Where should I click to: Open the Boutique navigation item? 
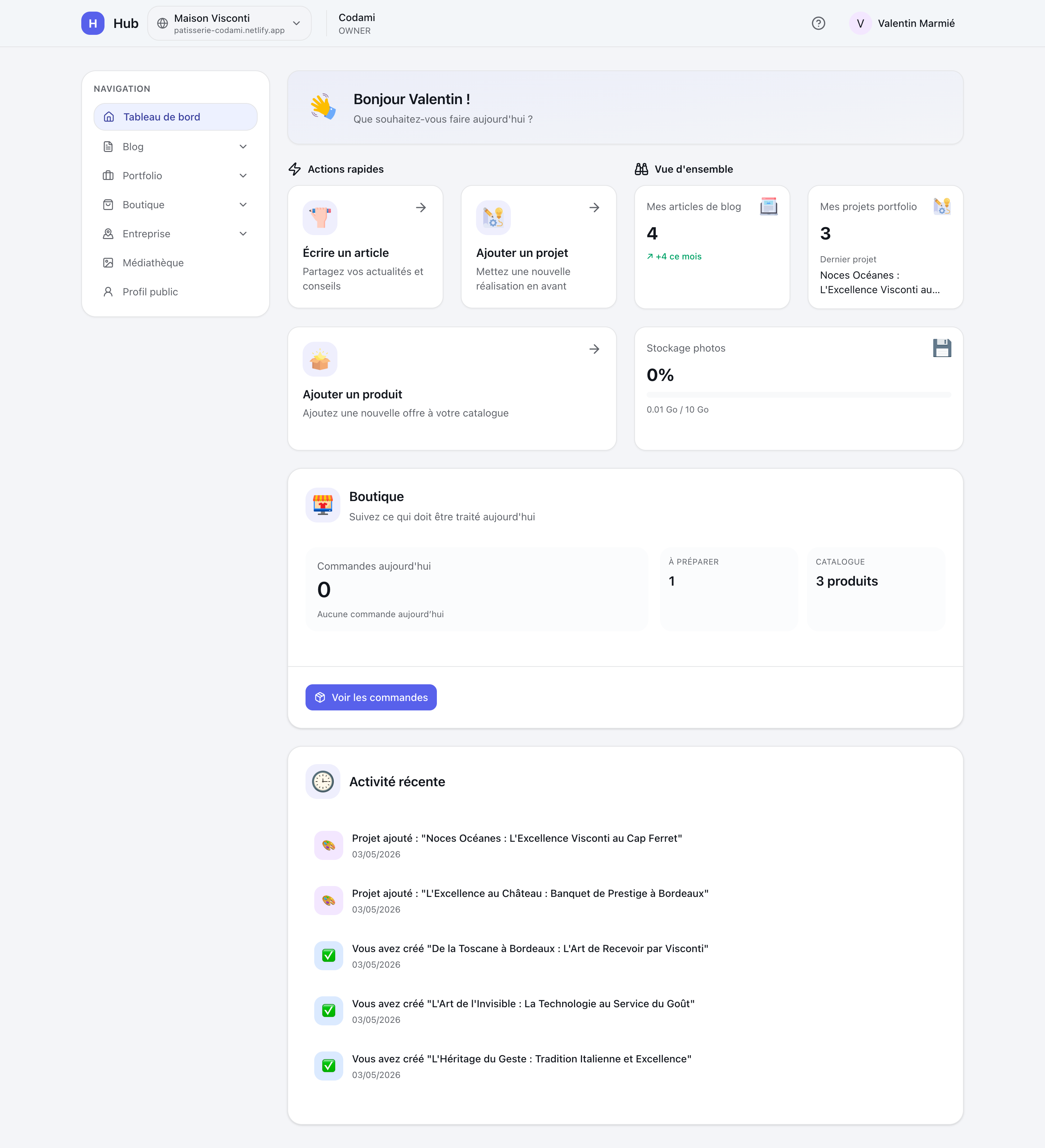[x=175, y=204]
